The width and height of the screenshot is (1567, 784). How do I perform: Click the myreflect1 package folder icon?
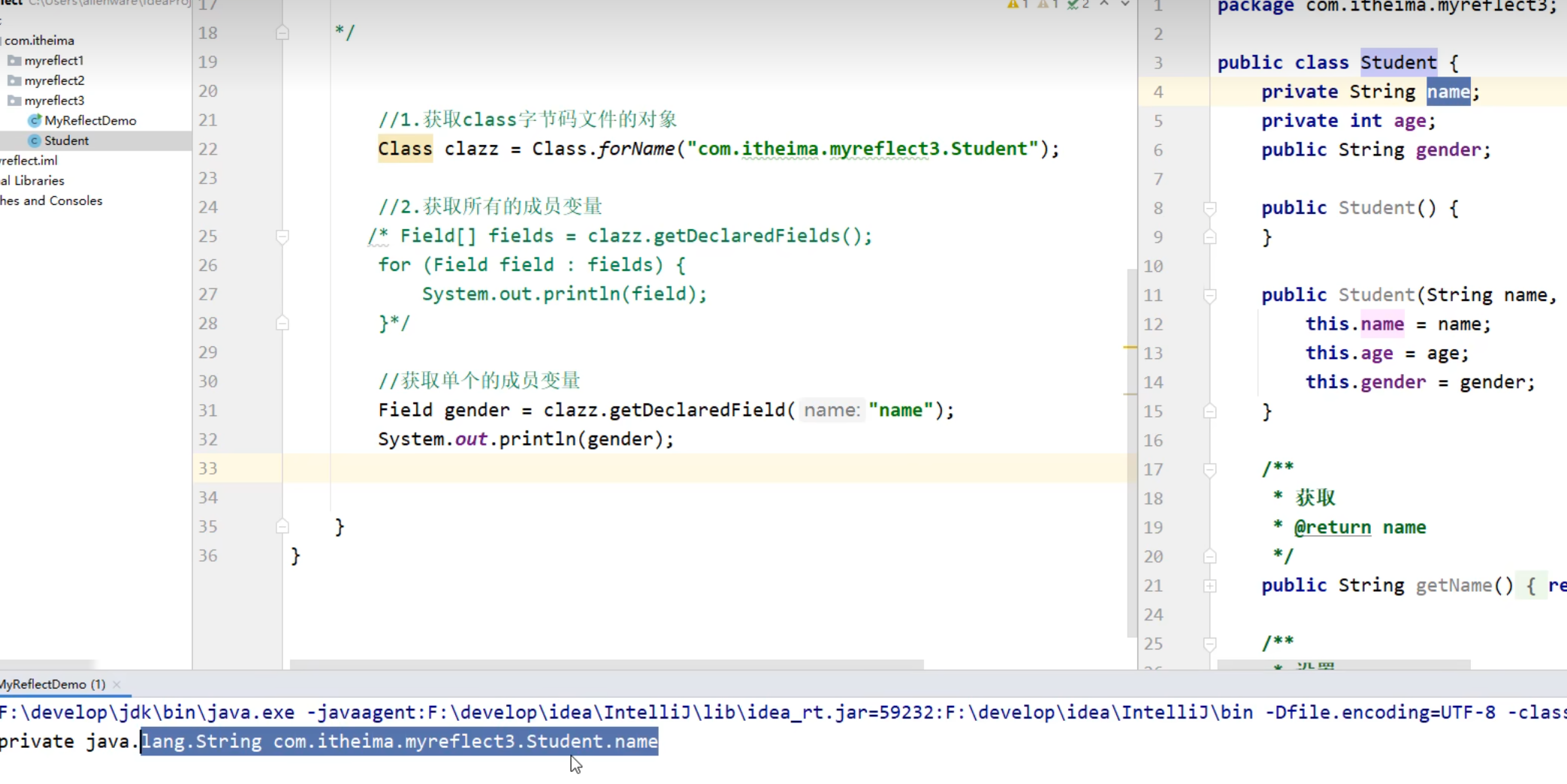point(14,60)
